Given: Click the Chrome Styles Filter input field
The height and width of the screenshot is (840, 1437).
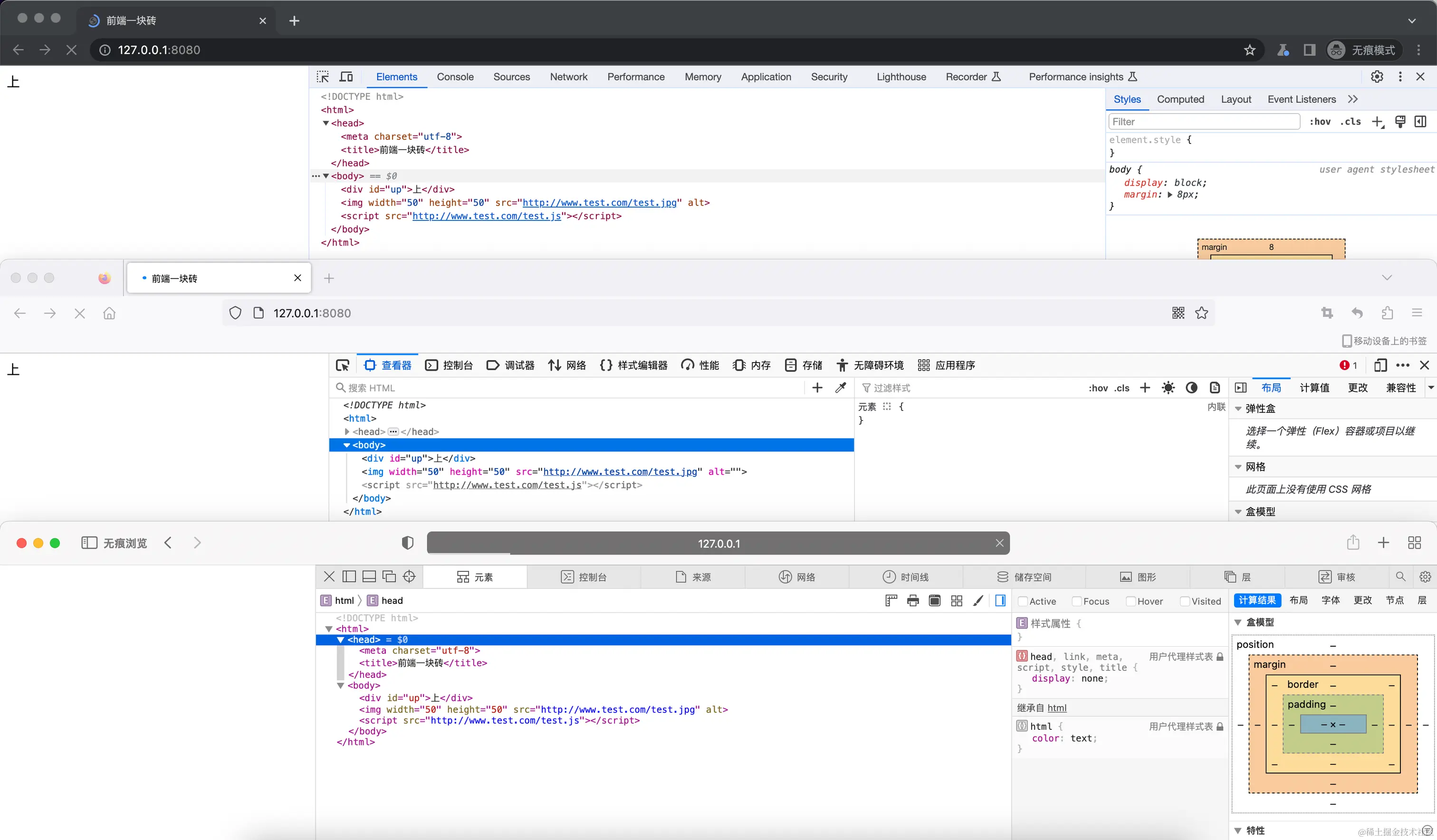Looking at the screenshot, I should pyautogui.click(x=1203, y=122).
